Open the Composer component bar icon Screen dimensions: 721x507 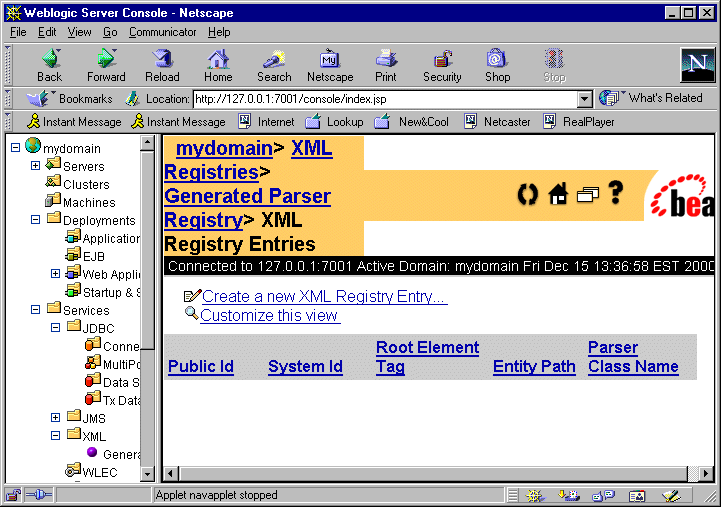pyautogui.click(x=671, y=496)
